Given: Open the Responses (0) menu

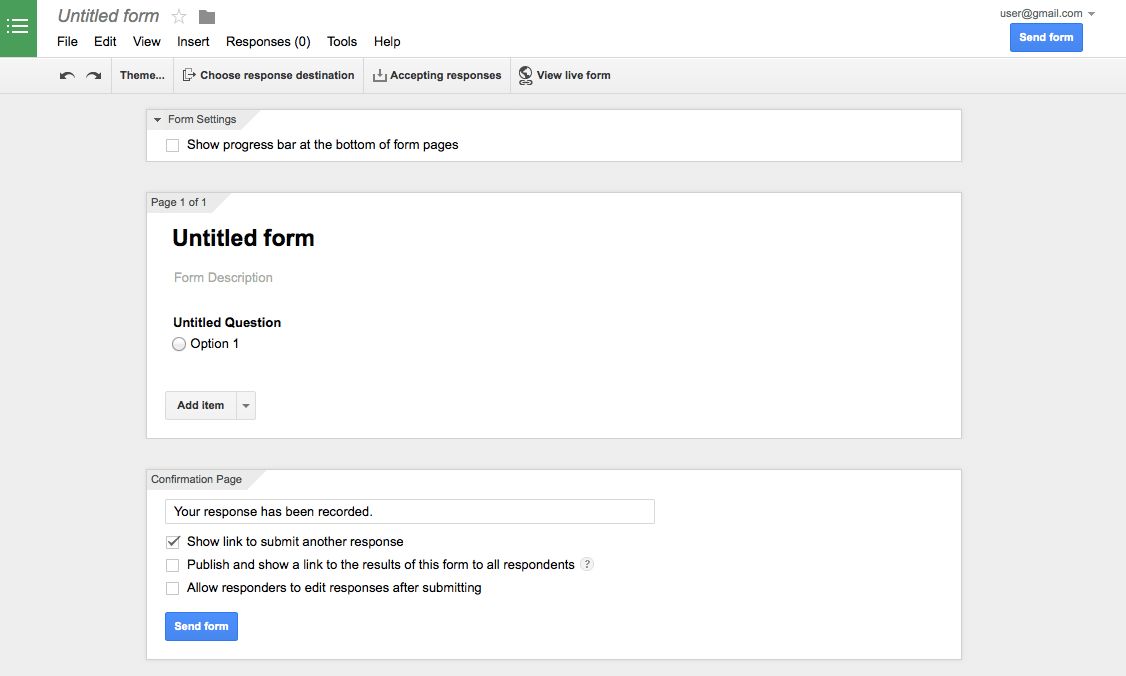Looking at the screenshot, I should pyautogui.click(x=268, y=41).
